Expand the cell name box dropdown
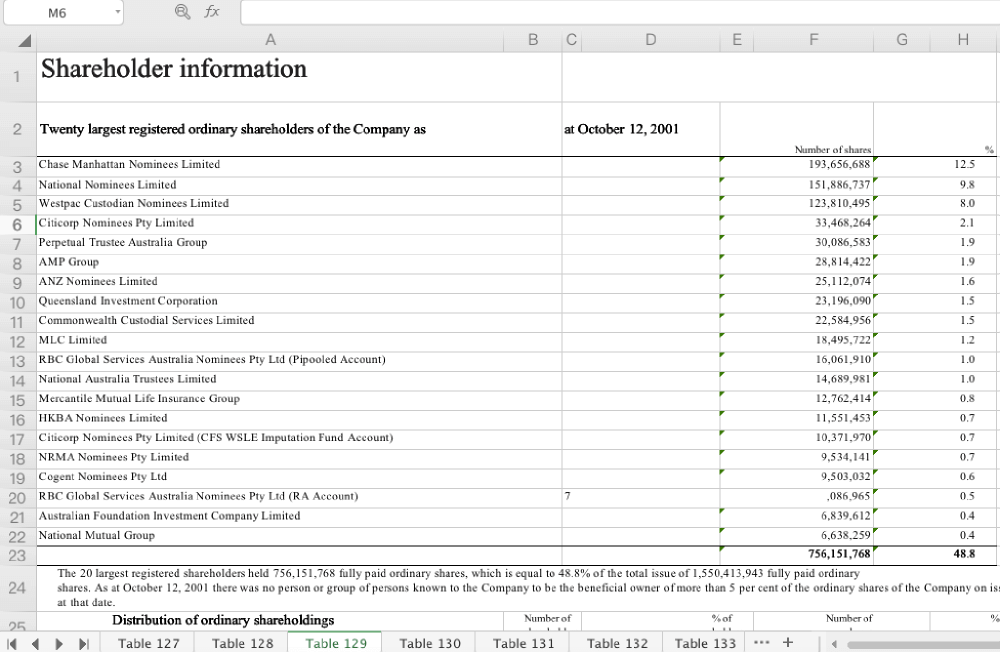Screen dimensions: 1000x652 coord(118,13)
